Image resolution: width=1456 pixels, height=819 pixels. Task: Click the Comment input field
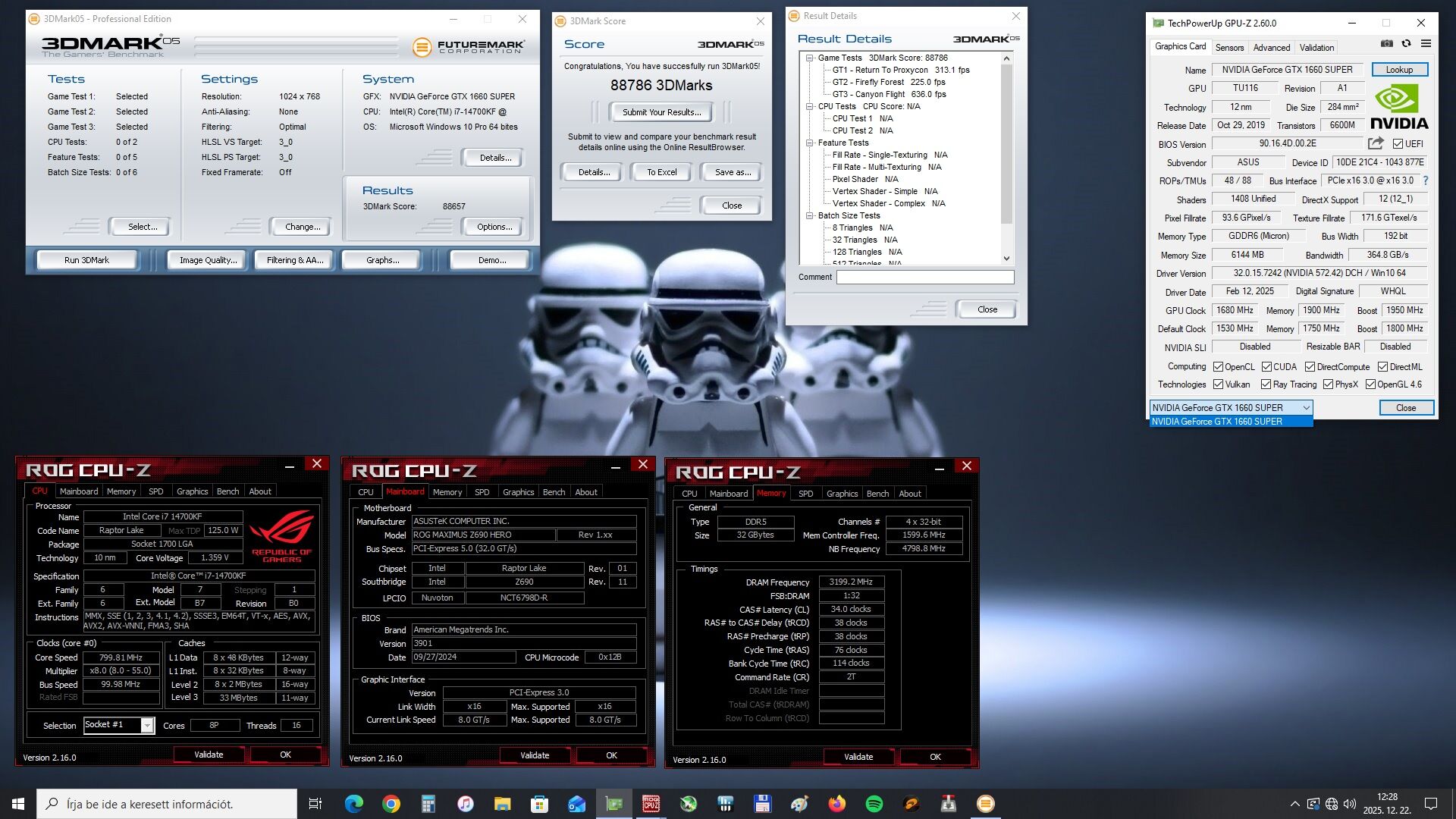point(924,278)
